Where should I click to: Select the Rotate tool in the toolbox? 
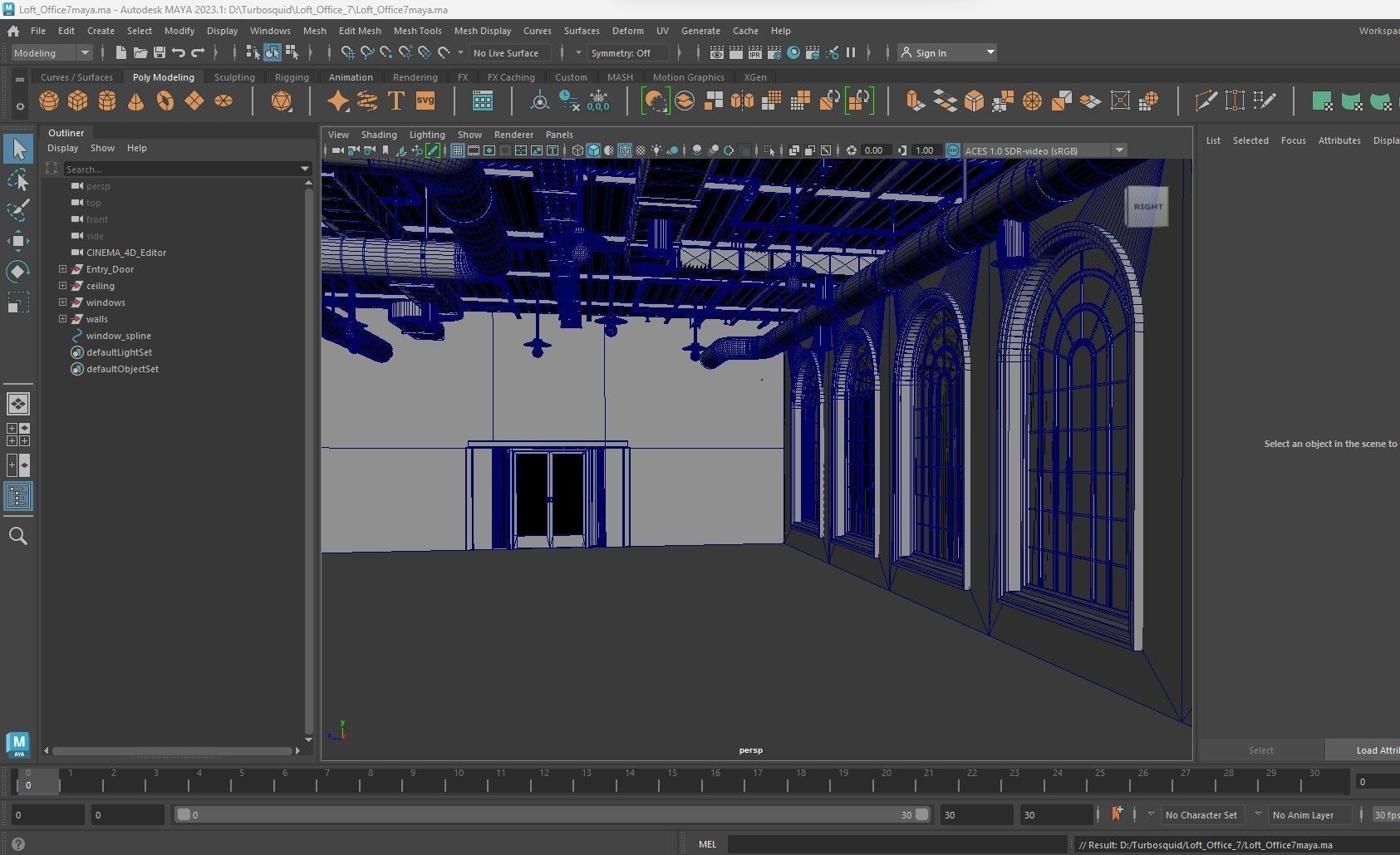pyautogui.click(x=18, y=272)
